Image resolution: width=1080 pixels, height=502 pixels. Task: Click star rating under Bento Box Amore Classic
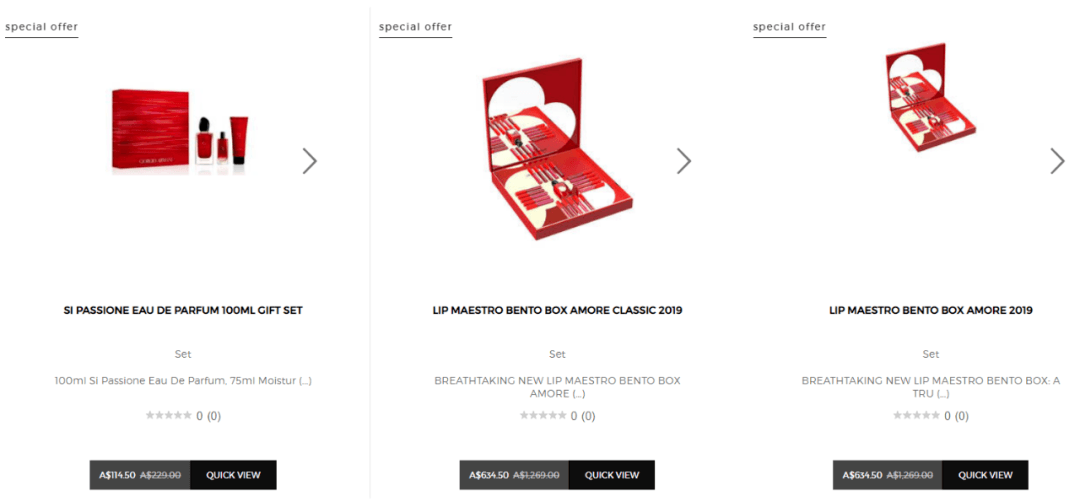point(543,415)
